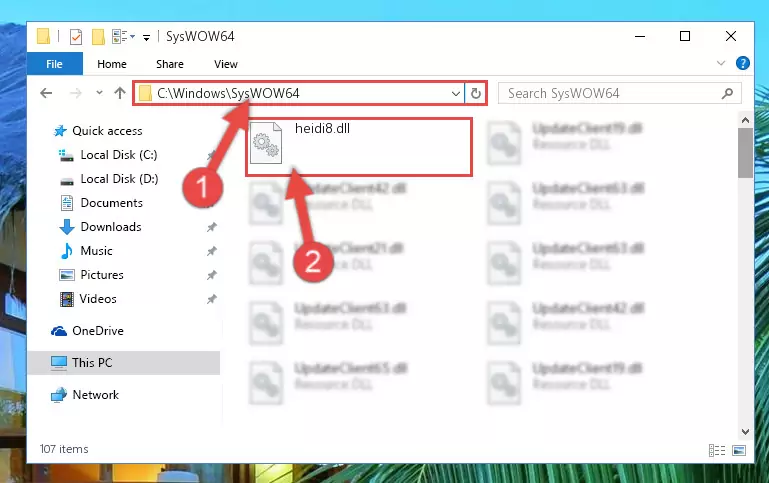Switch to the Share ribbon tab
Viewport: 769px width, 483px height.
coord(170,64)
